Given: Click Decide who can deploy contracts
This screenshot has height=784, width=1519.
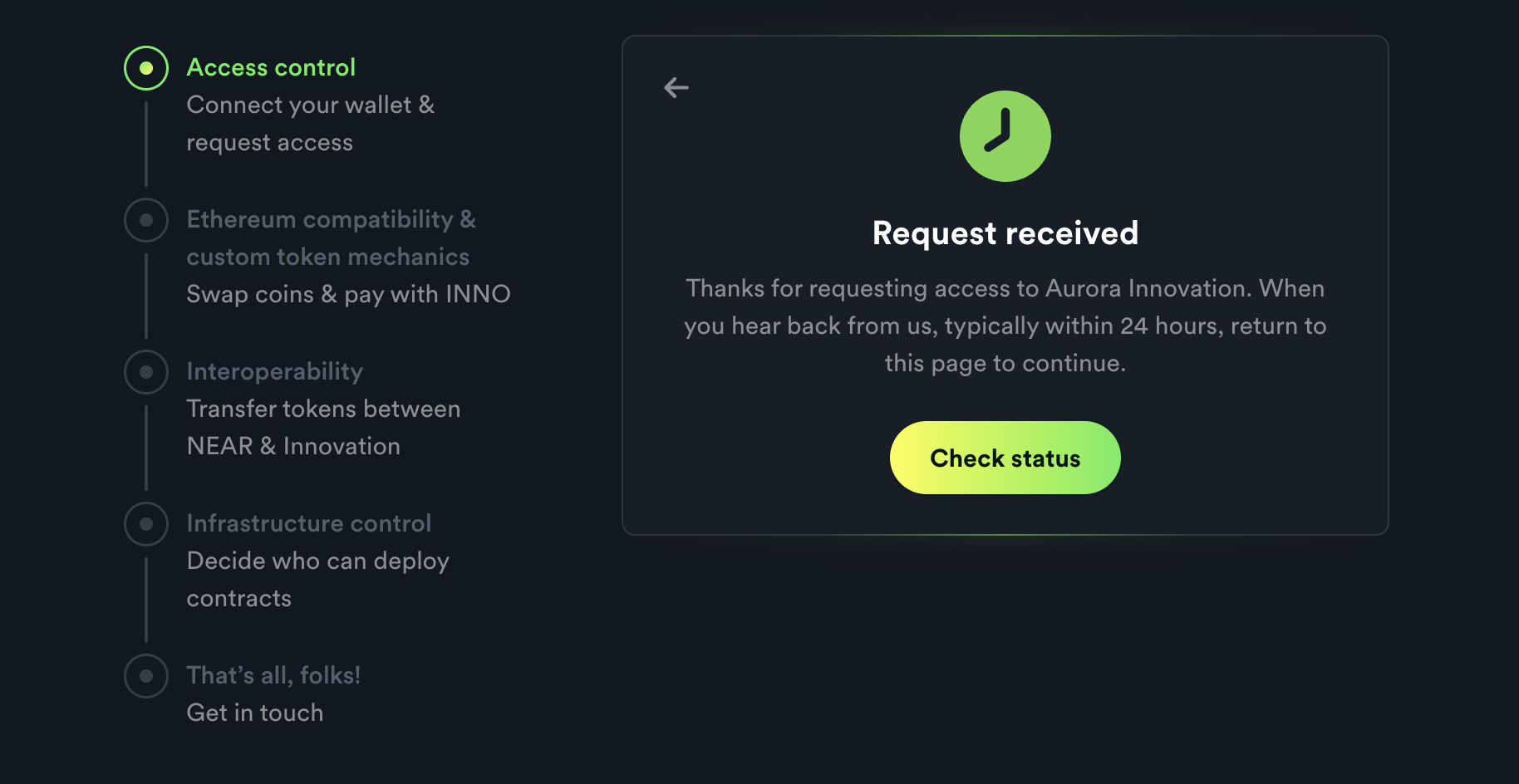Looking at the screenshot, I should tap(317, 579).
